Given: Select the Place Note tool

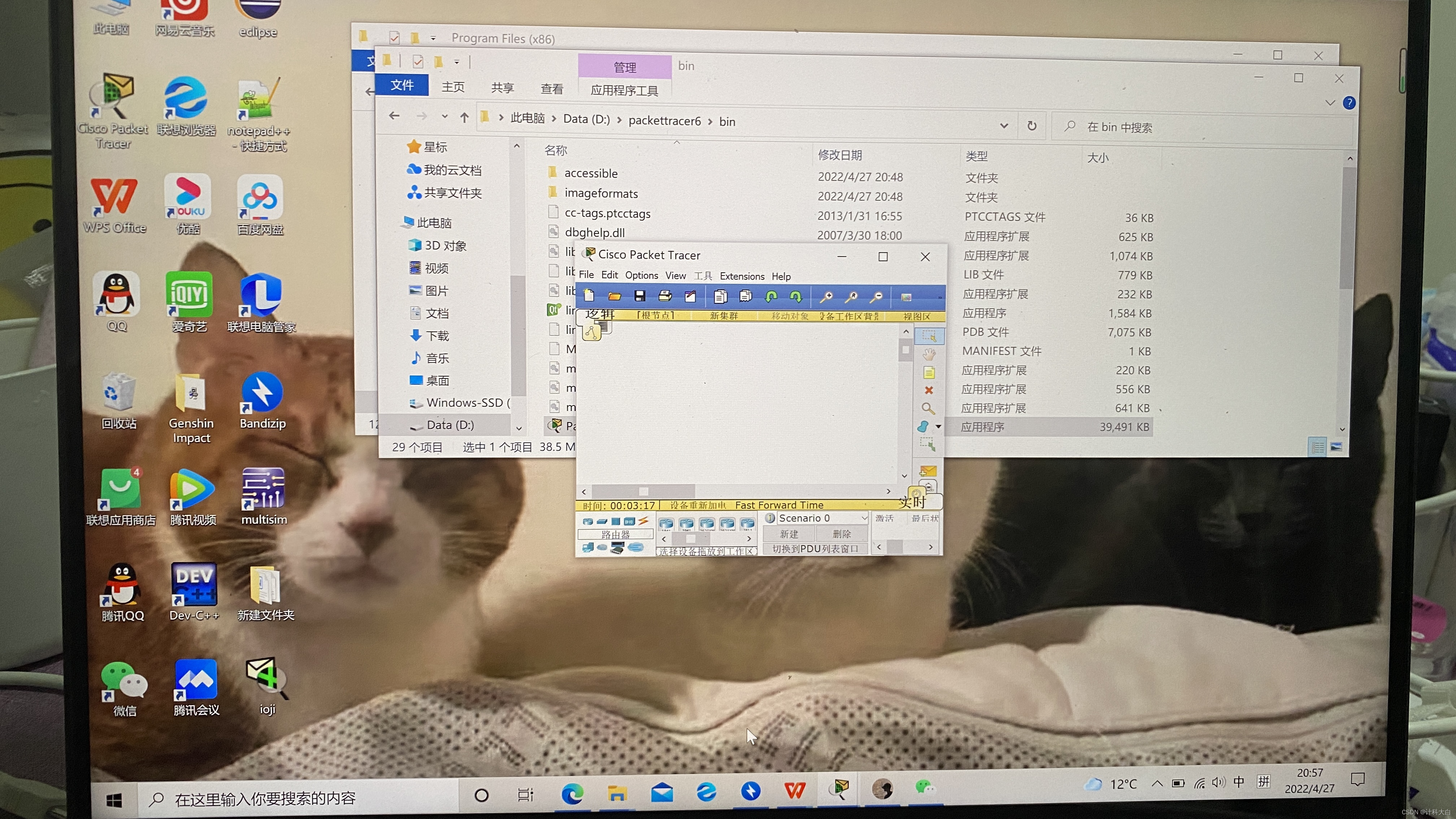Looking at the screenshot, I should pos(929,372).
